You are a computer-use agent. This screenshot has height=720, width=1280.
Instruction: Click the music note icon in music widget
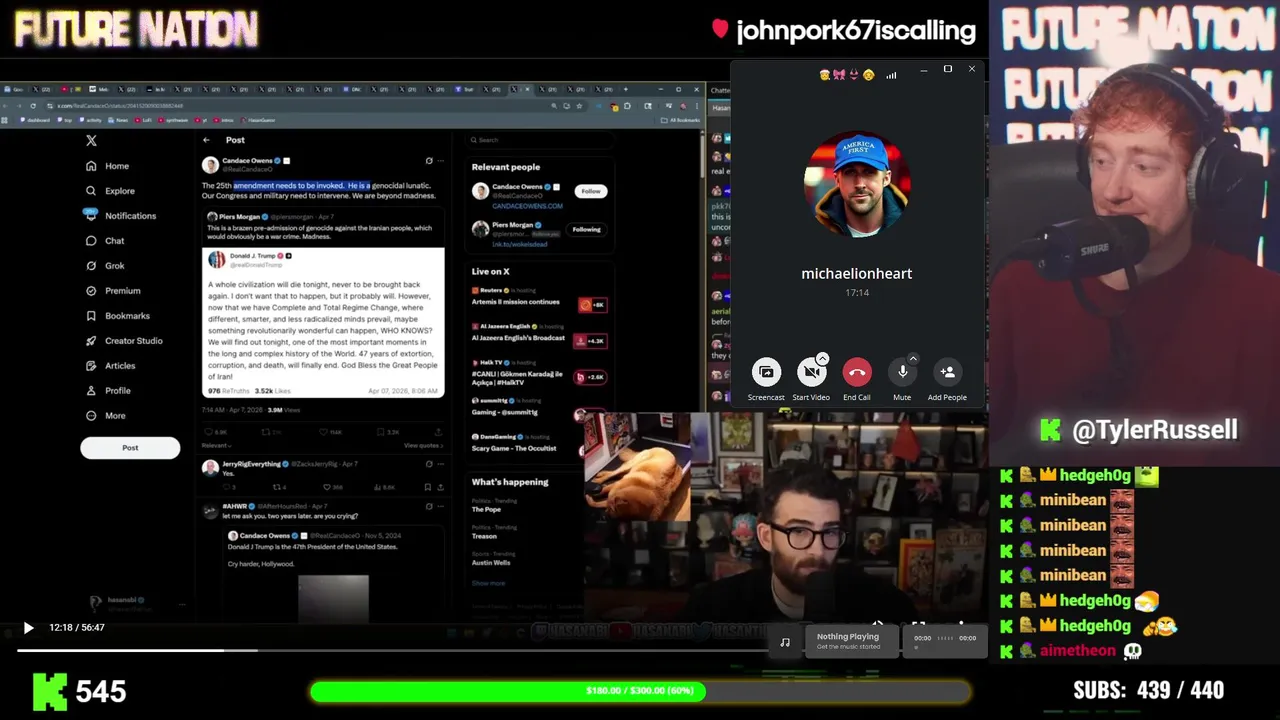coord(785,642)
